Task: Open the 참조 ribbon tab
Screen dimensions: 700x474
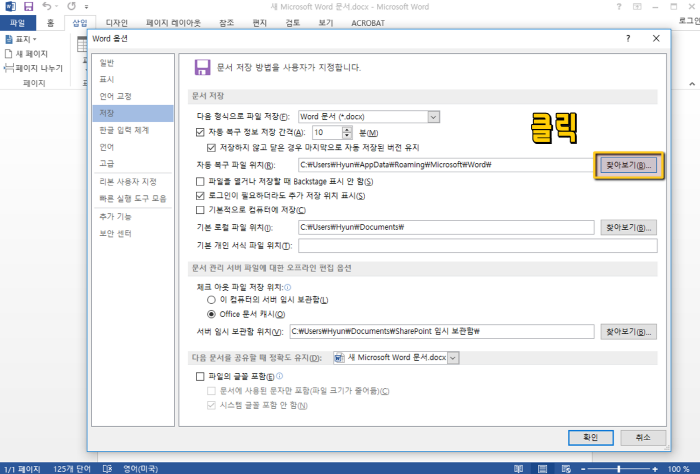Action: point(226,23)
